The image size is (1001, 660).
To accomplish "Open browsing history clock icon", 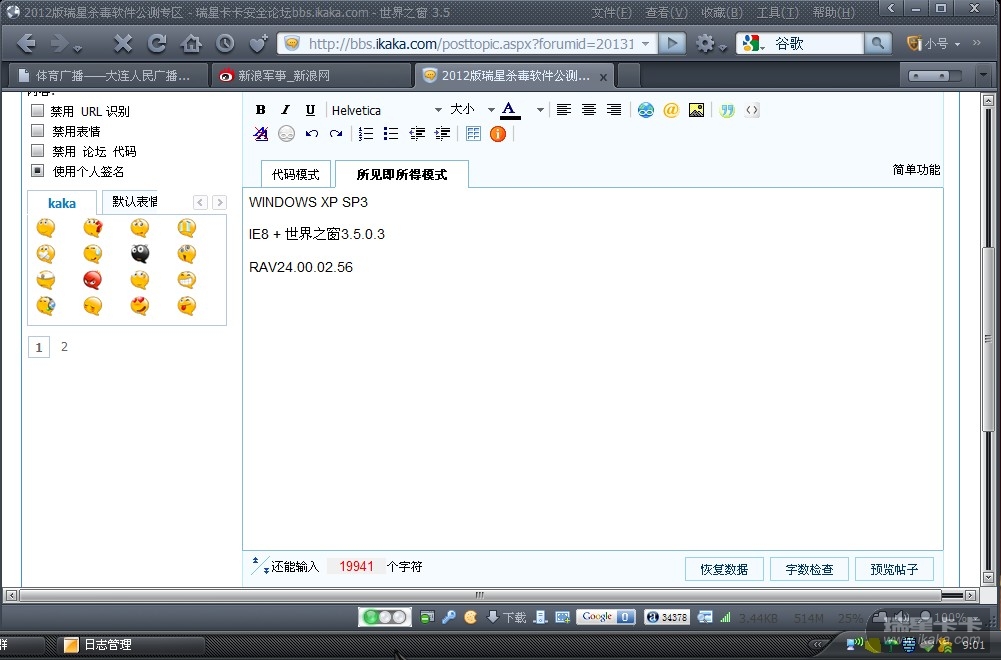I will click(225, 43).
